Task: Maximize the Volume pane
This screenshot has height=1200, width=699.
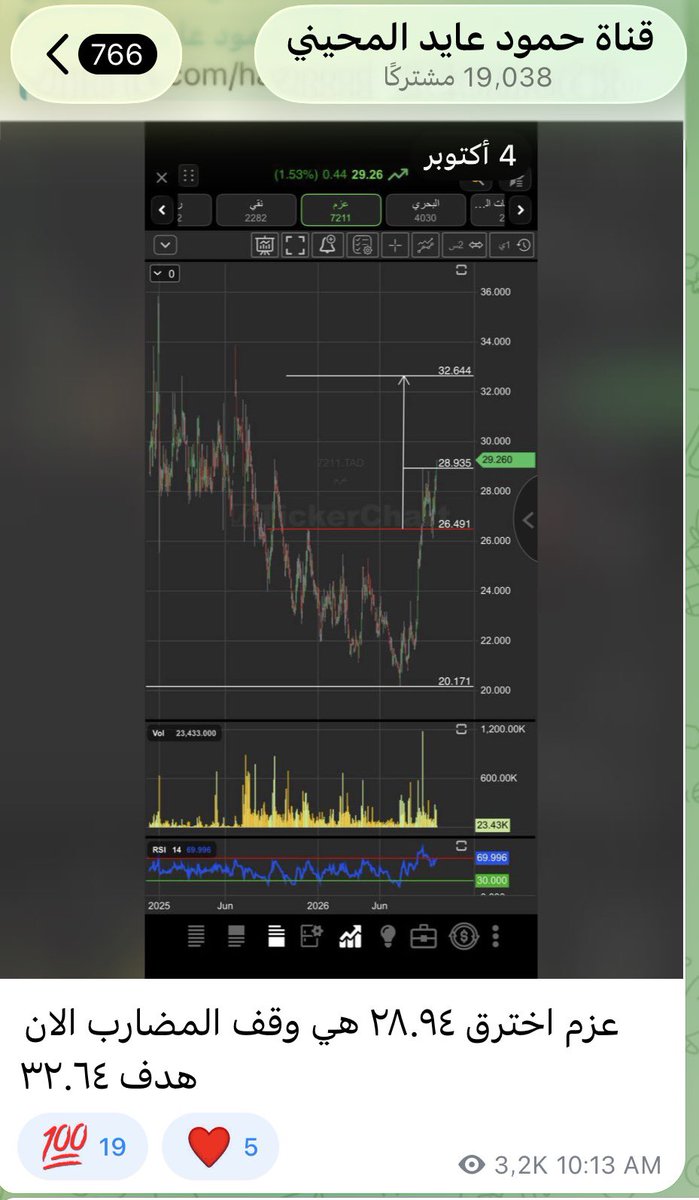Action: 461,731
